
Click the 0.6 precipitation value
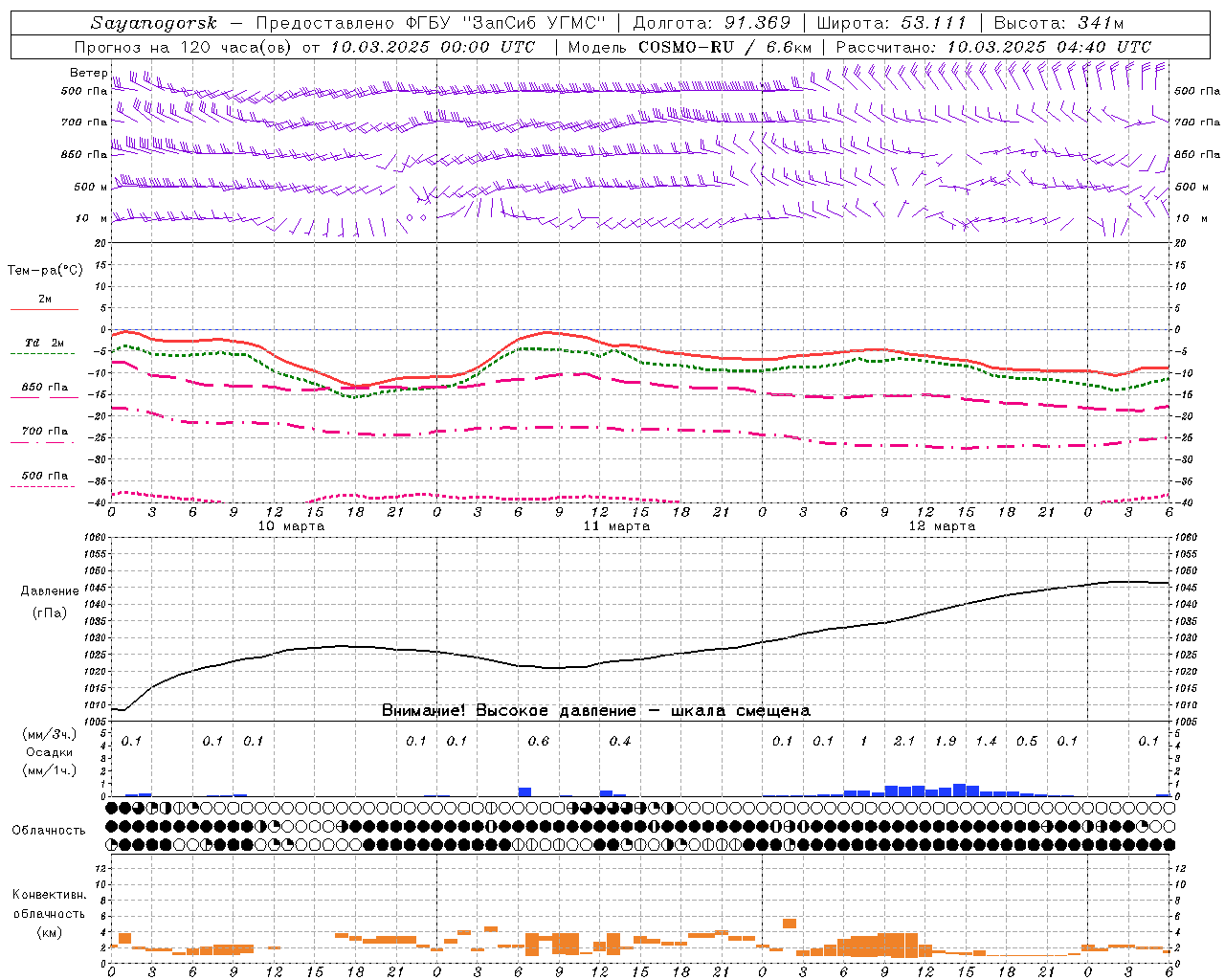coord(539,741)
